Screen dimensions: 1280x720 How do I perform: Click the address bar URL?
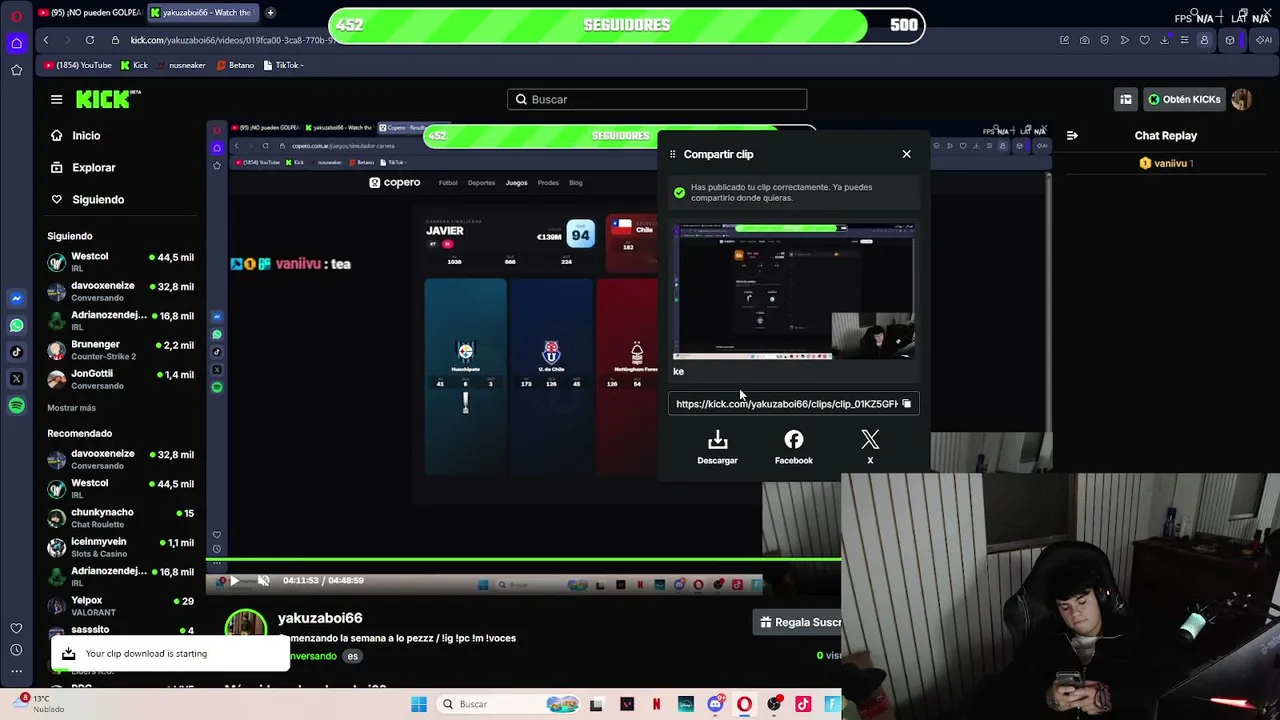(x=232, y=40)
